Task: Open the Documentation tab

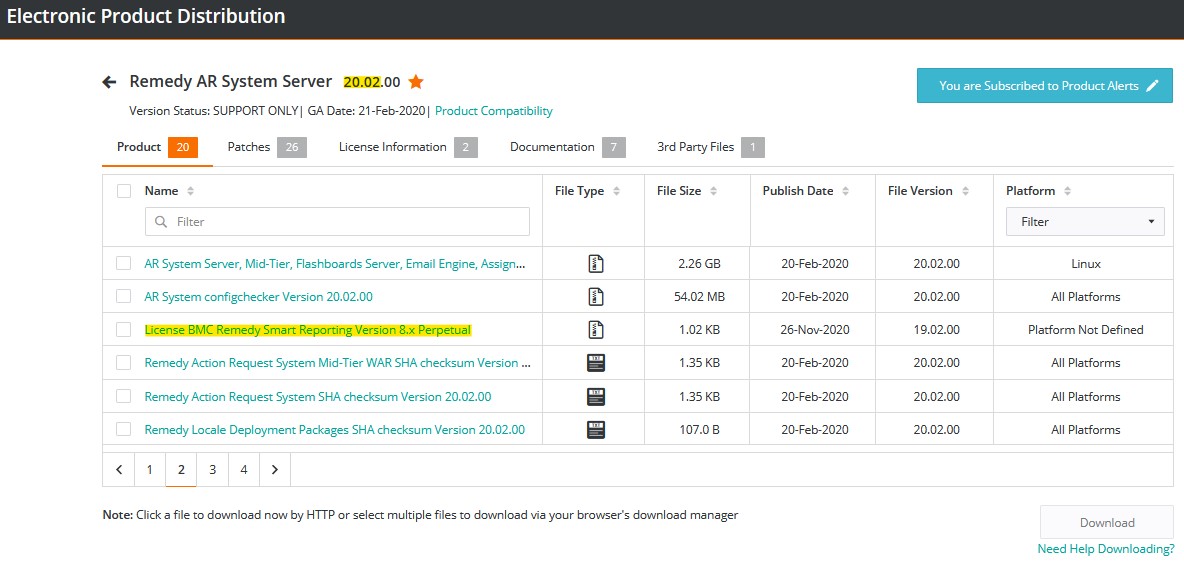Action: click(567, 147)
